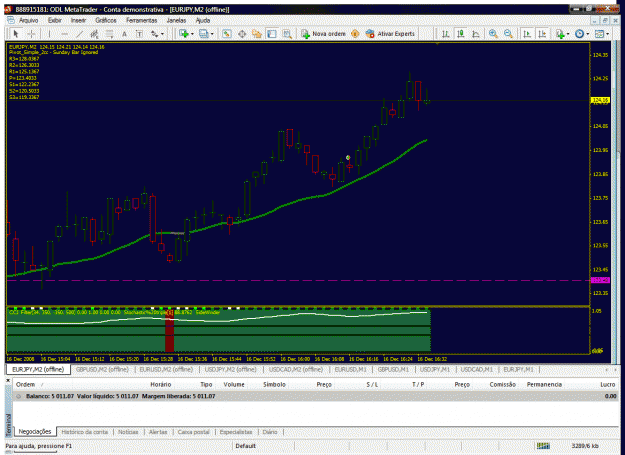This screenshot has height=455, width=625.
Task: Pick the vertical line drawing tool
Action: tap(49, 34)
